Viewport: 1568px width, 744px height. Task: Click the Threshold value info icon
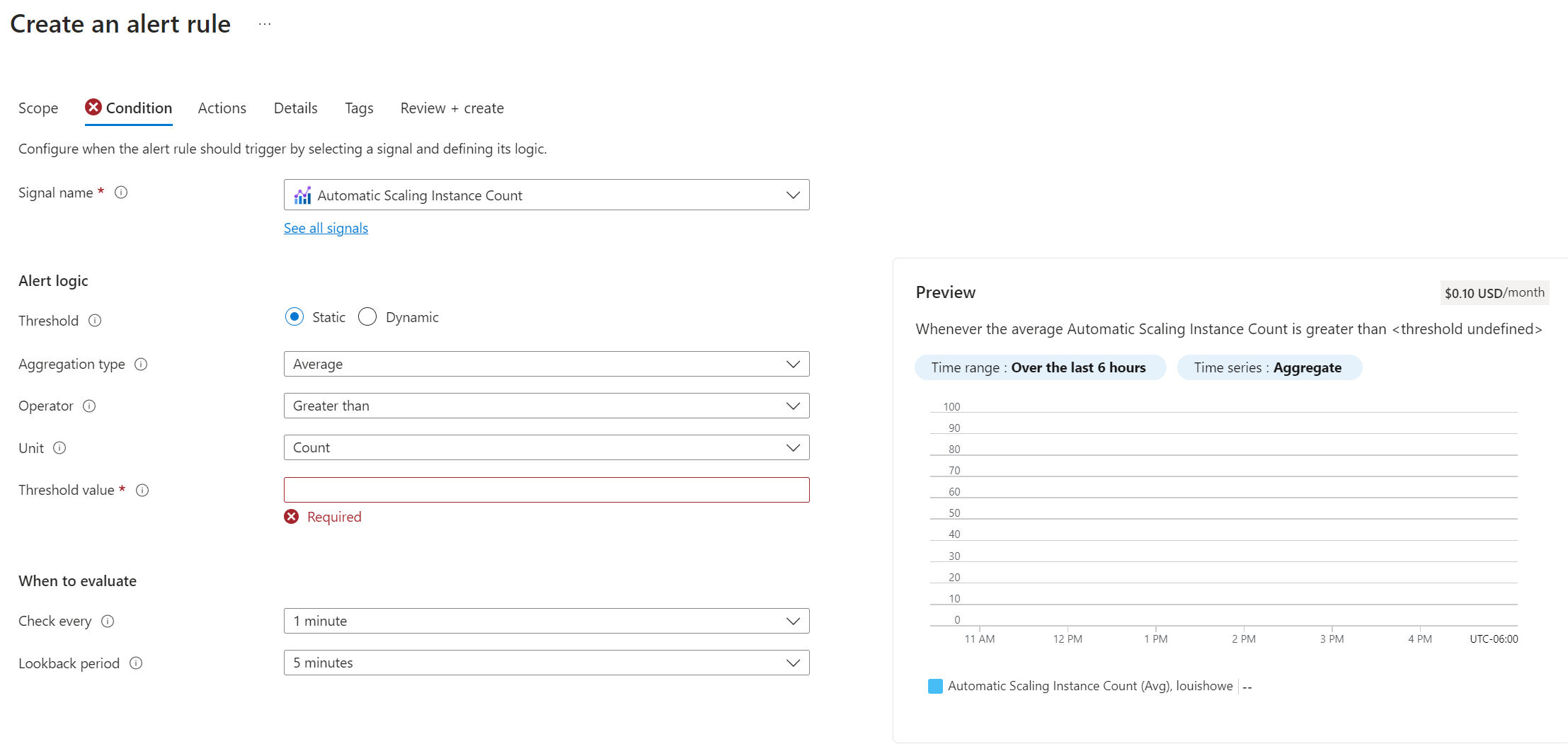(142, 490)
